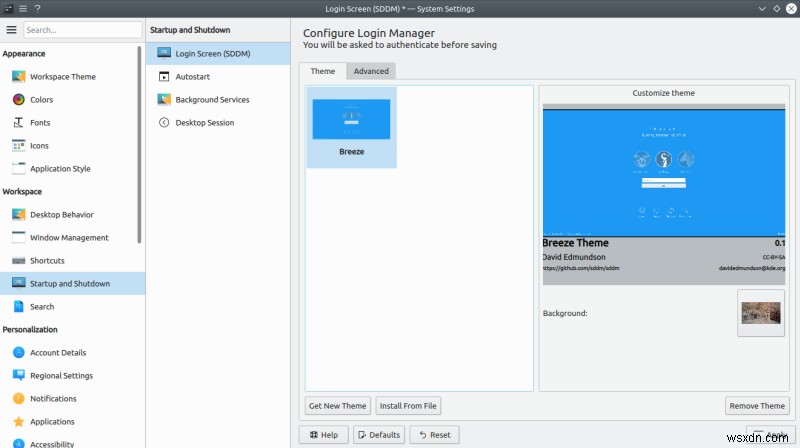Click the Remove Theme button
Image resolution: width=800 pixels, height=448 pixels.
pos(757,406)
